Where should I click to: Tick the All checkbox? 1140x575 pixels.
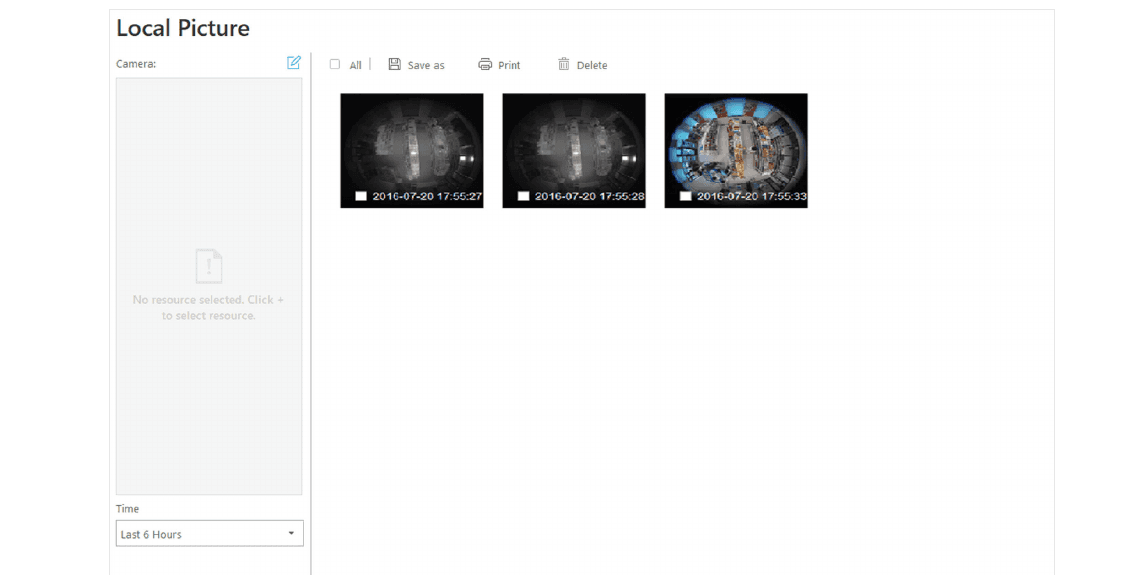(334, 64)
